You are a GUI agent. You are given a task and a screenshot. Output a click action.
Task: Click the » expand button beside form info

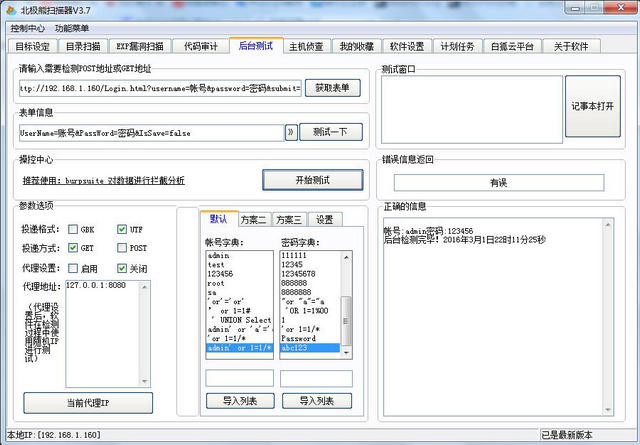pyautogui.click(x=291, y=132)
